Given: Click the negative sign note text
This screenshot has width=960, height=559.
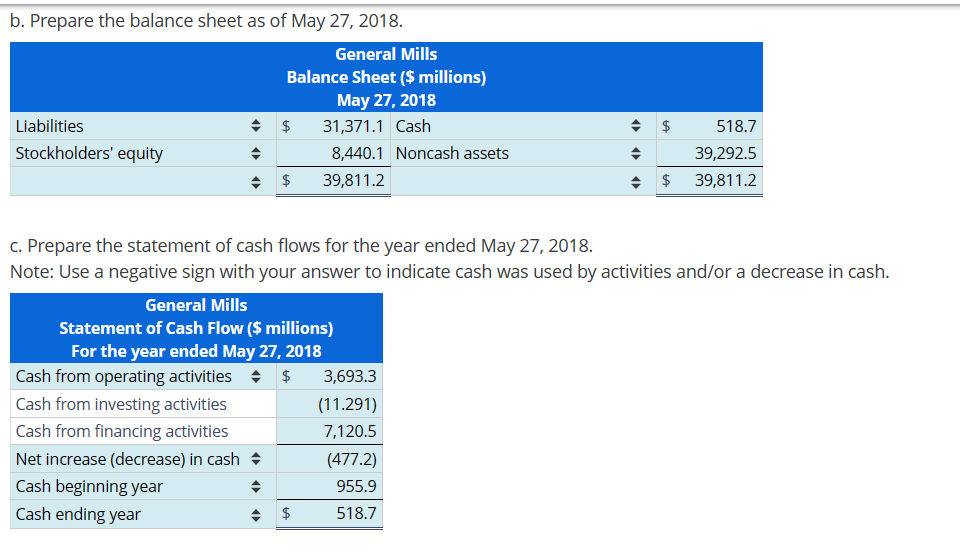Looking at the screenshot, I should [449, 271].
